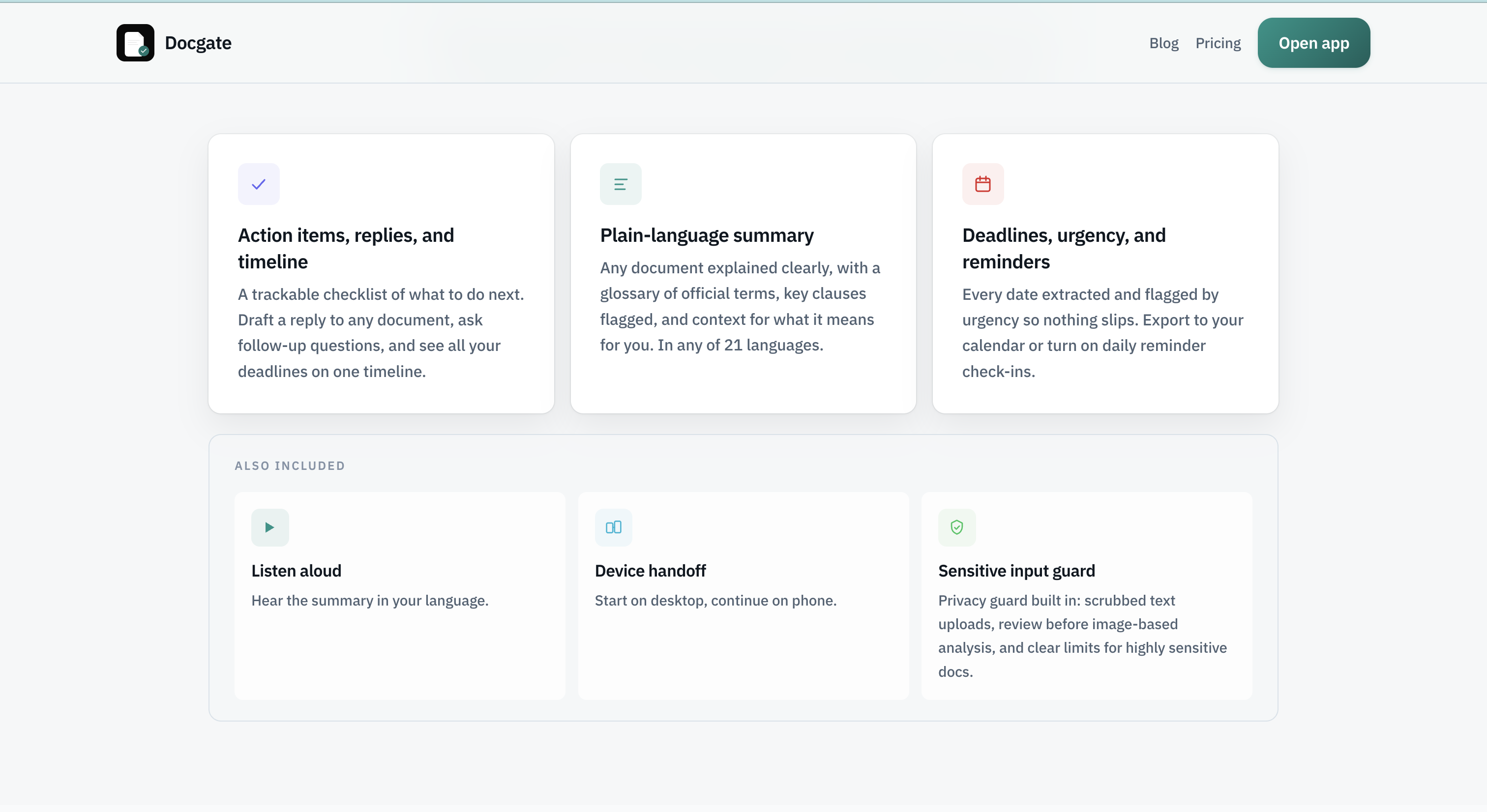Click 'Start on desktop, continue on phone' text
The height and width of the screenshot is (812, 1487).
(715, 600)
